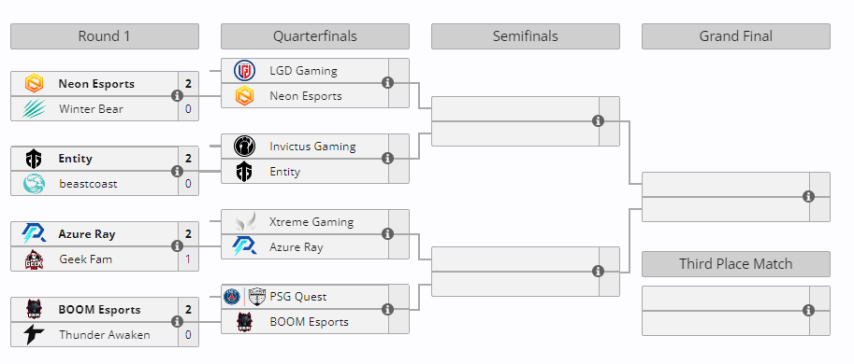
Task: Open beastcoast team page
Action: [88, 184]
